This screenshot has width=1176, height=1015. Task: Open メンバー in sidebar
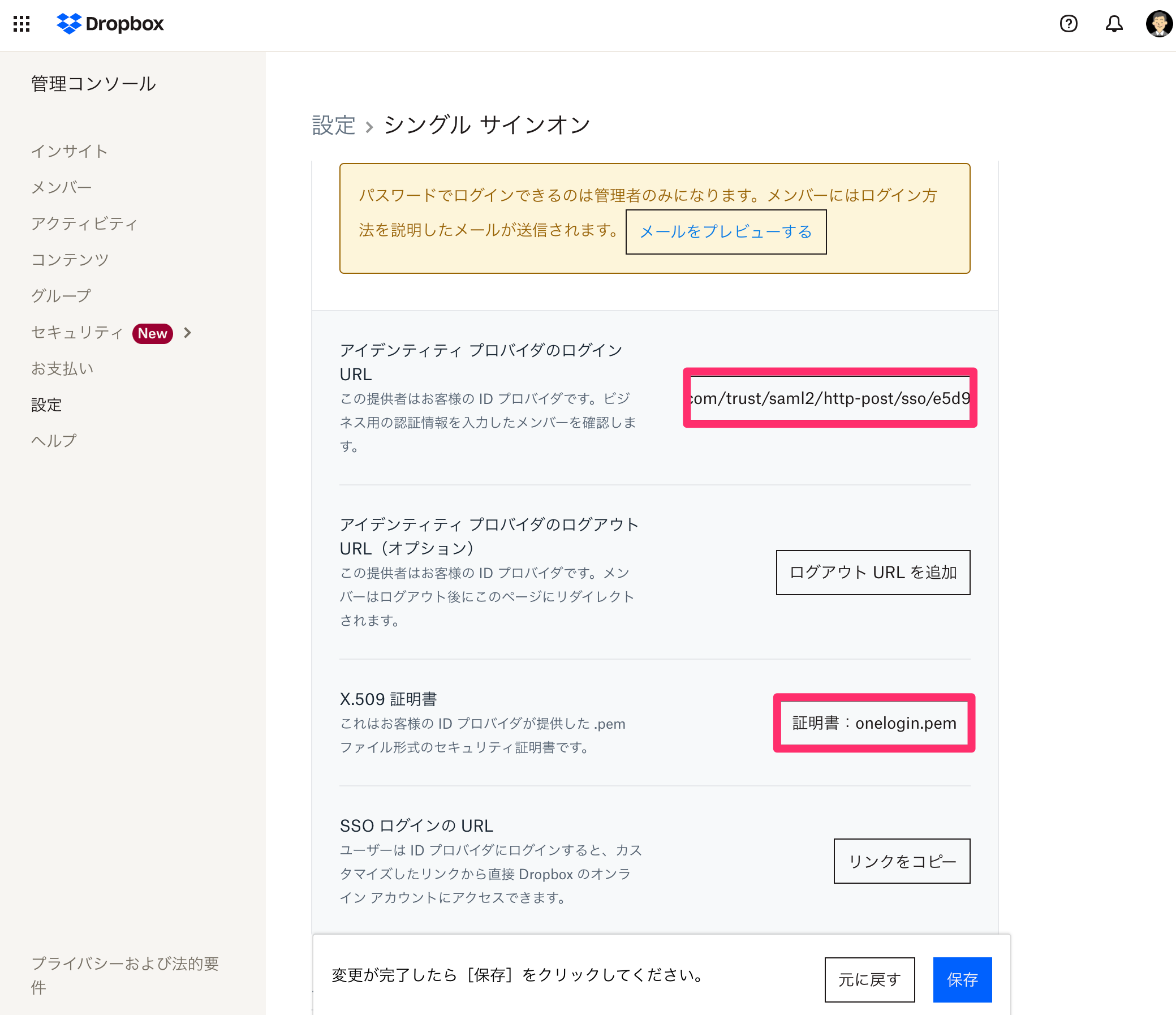tap(61, 187)
